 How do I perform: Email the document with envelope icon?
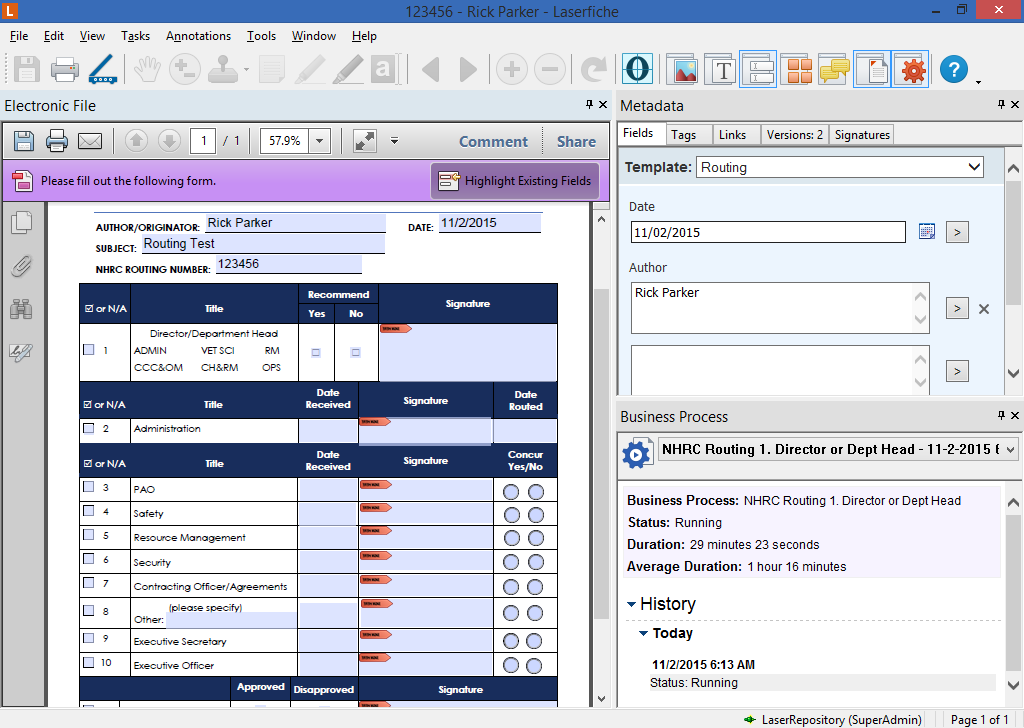(90, 140)
